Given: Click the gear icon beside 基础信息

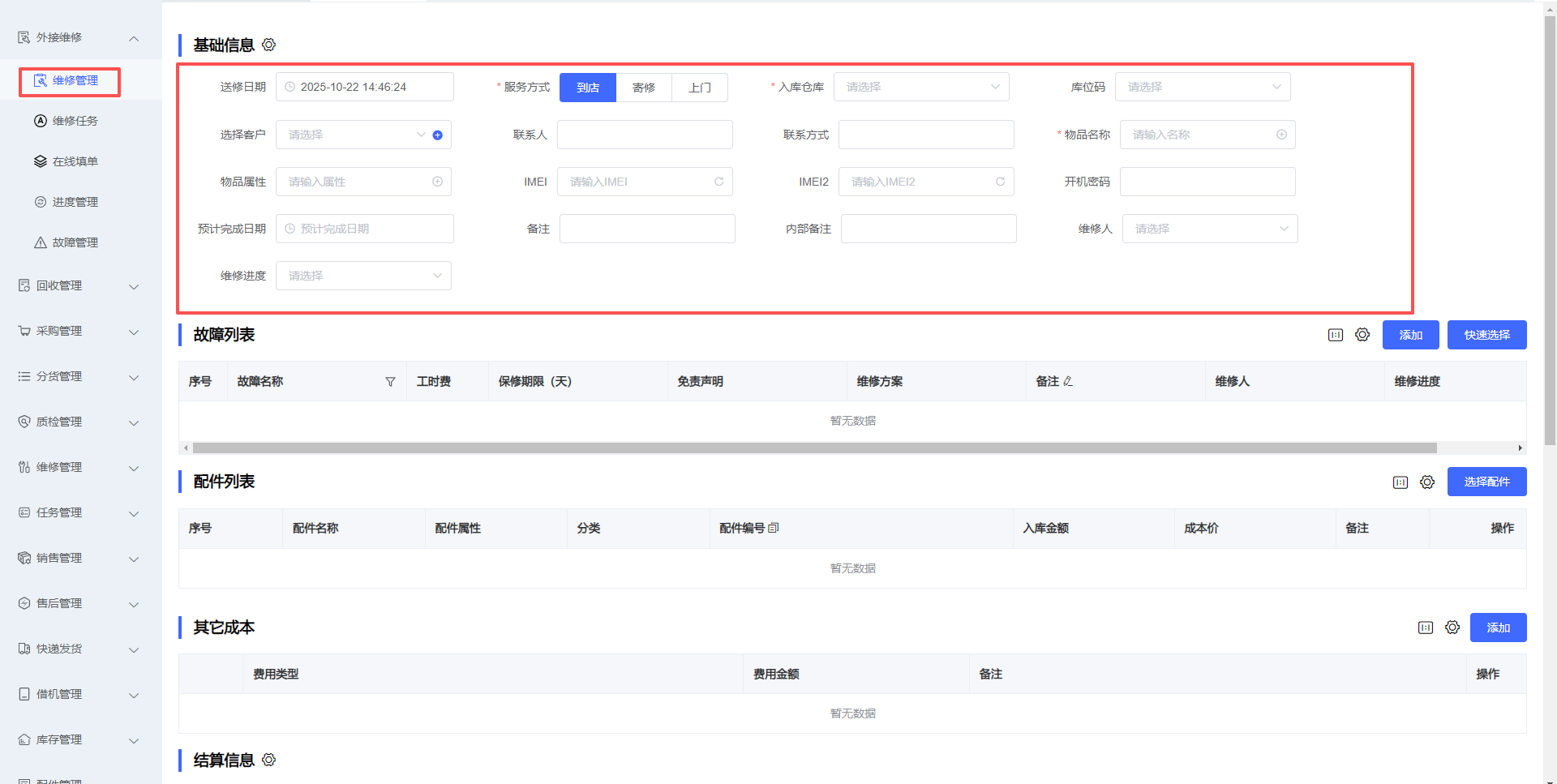Looking at the screenshot, I should 269,45.
